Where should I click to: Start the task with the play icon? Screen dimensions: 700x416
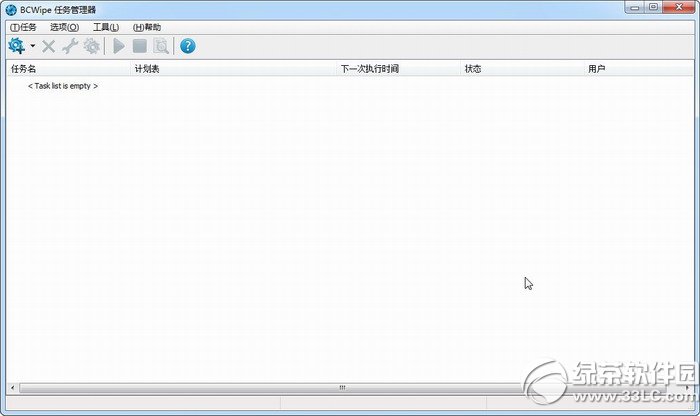119,46
